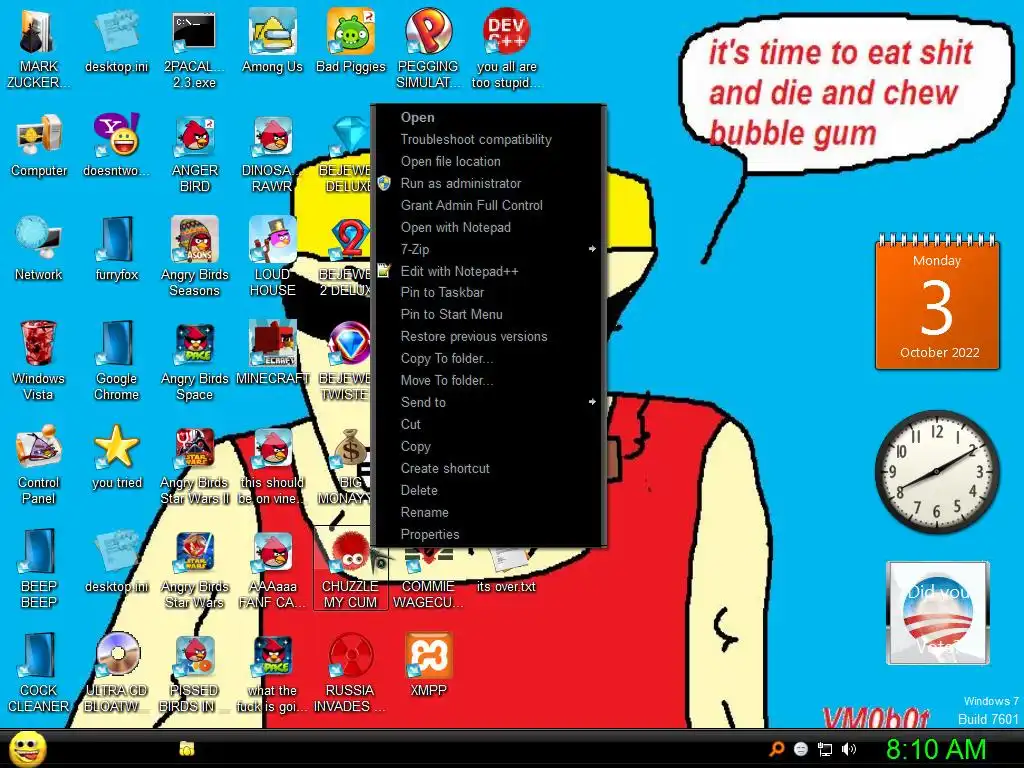
Task: Choose Open file location
Action: point(488,161)
